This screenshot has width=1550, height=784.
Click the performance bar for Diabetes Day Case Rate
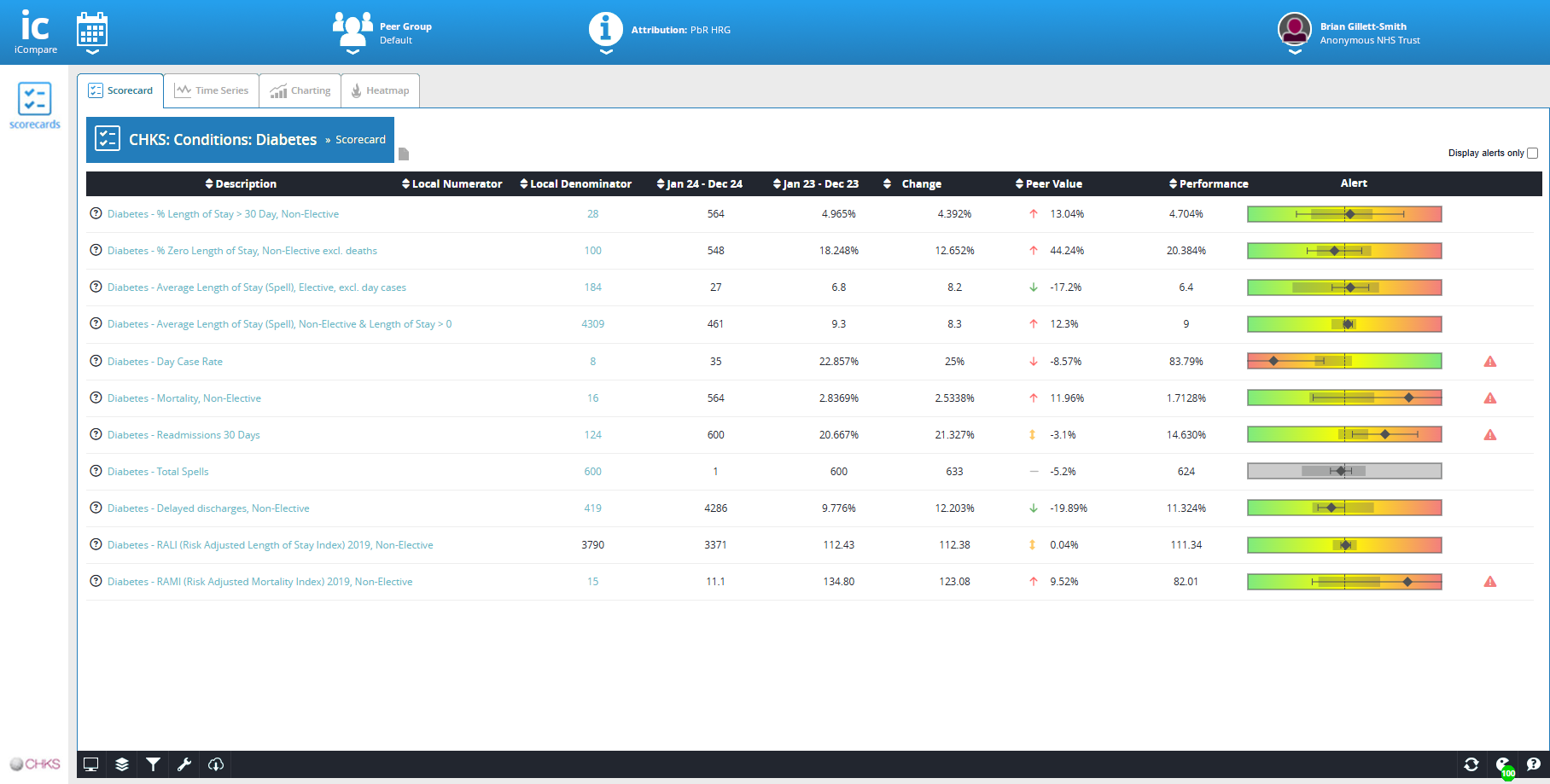1344,361
